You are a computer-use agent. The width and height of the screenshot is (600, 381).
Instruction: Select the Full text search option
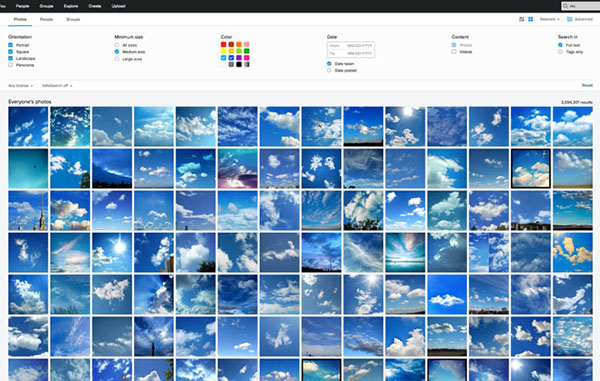tap(560, 45)
